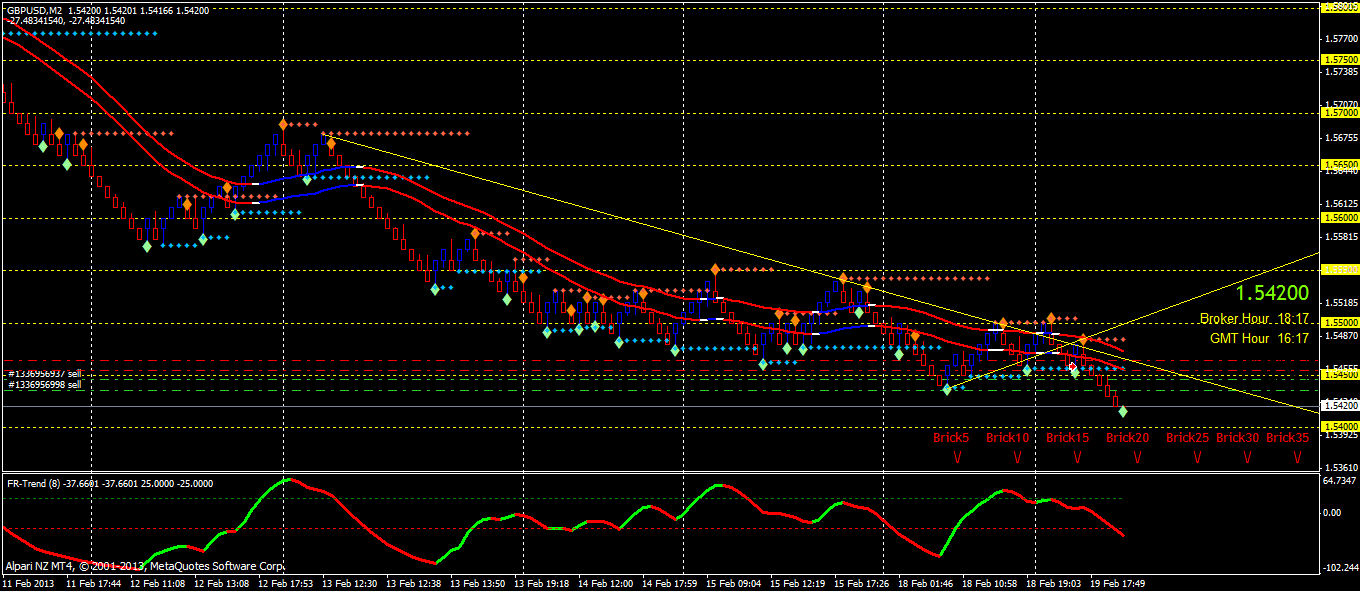Image resolution: width=1360 pixels, height=591 pixels.
Task: Click the 18 Feb 01:46 time axis label
Action: [927, 582]
